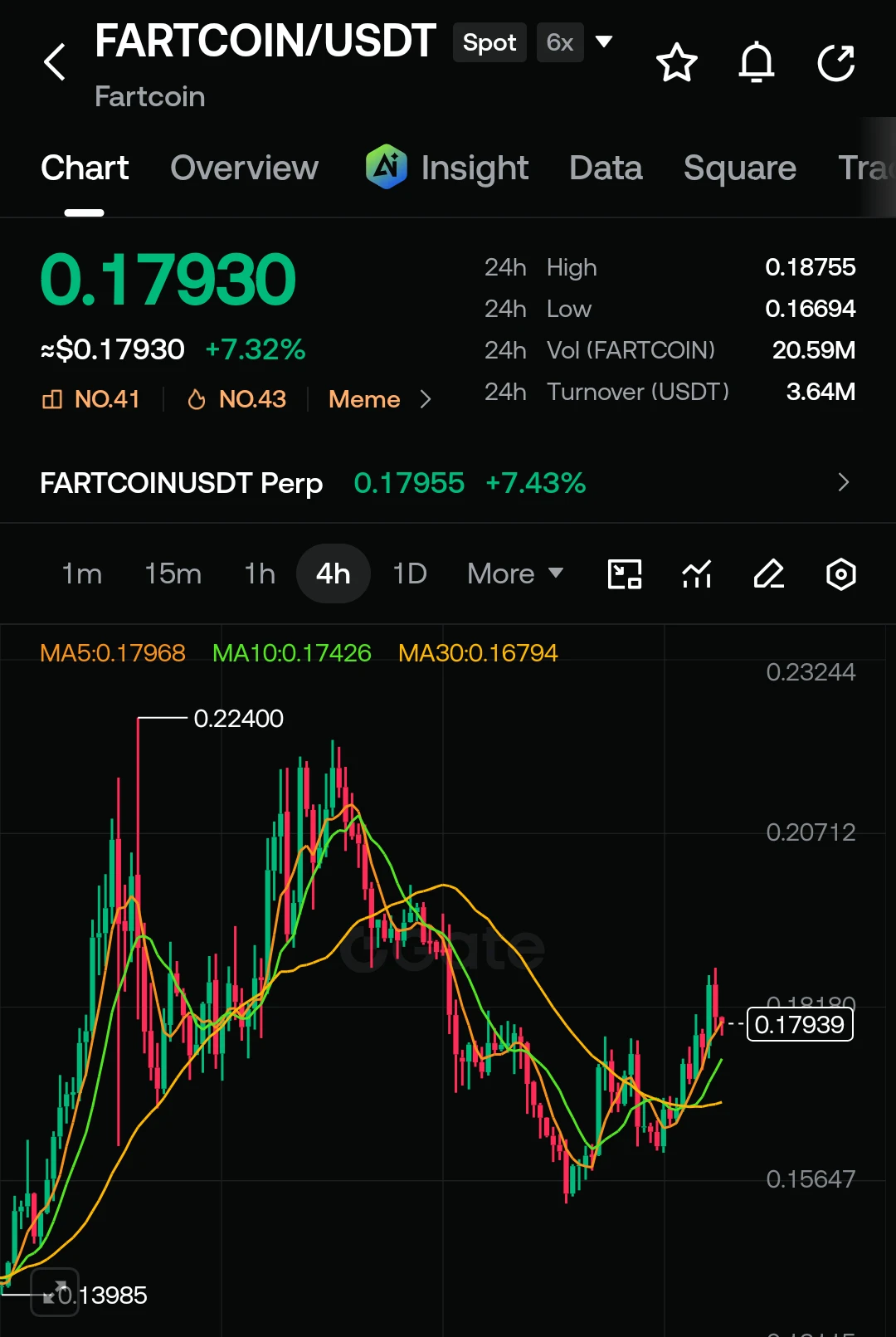Tap the 24h Vol value 20.59M
The height and width of the screenshot is (1337, 896).
[814, 350]
